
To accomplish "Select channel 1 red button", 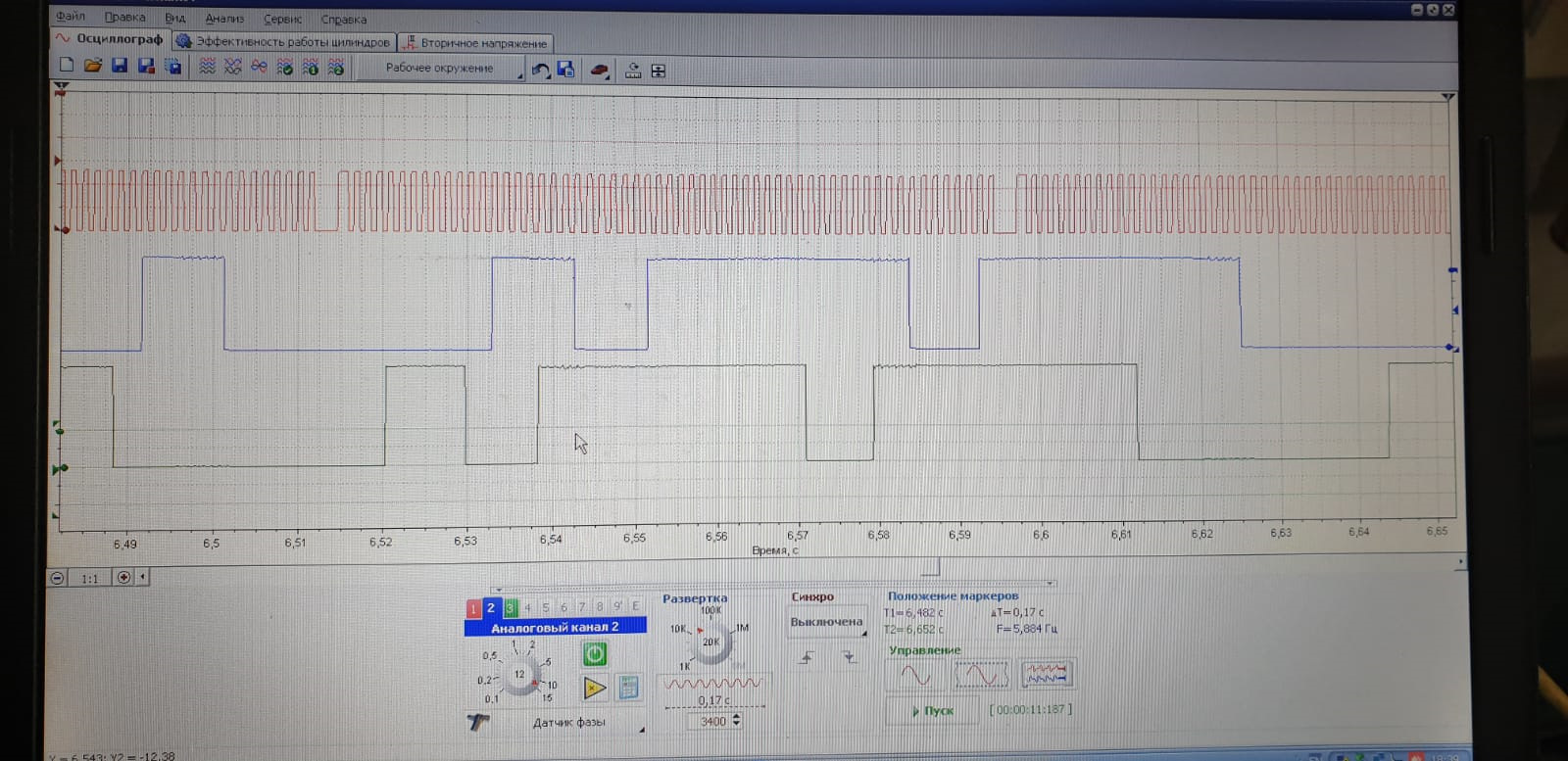I will [472, 609].
